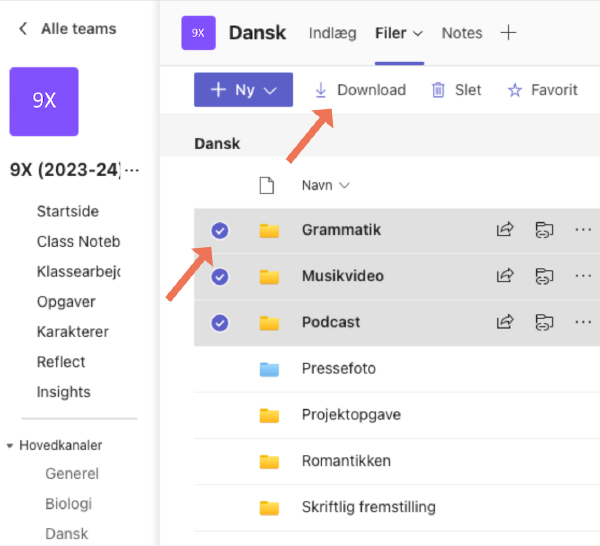Image resolution: width=600 pixels, height=546 pixels.
Task: Uncheck the Grammatik folder
Action: coord(220,231)
